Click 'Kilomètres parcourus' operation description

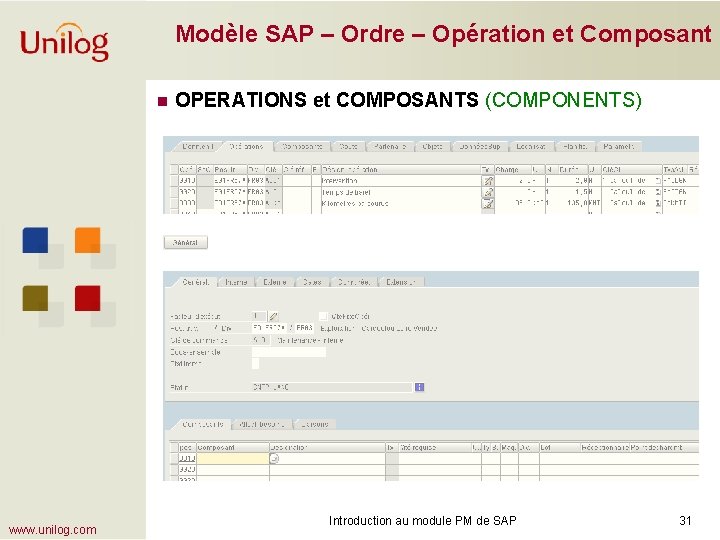tap(355, 203)
